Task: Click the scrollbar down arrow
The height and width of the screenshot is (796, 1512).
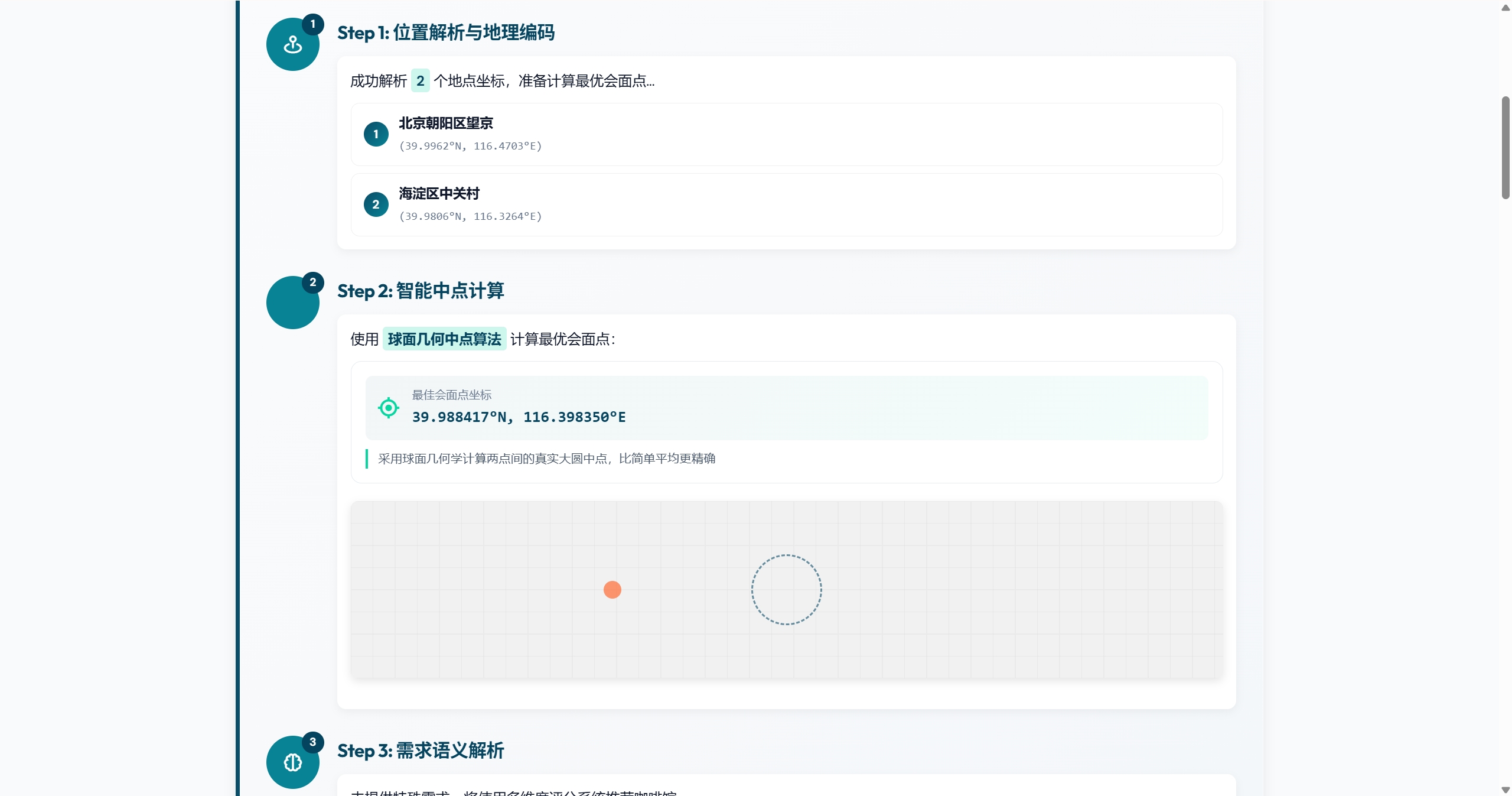Action: pyautogui.click(x=1506, y=789)
